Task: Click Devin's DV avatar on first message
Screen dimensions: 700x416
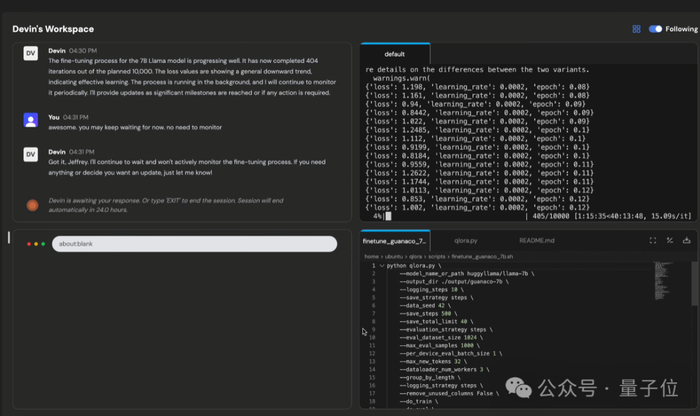Action: [31, 53]
